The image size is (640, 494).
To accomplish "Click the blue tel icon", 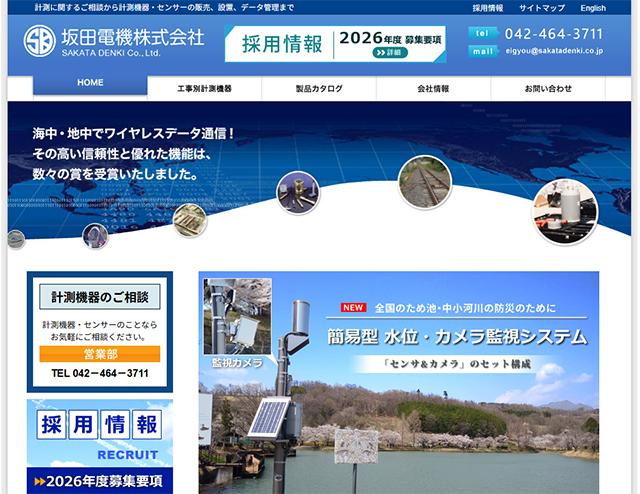I will 482,33.
